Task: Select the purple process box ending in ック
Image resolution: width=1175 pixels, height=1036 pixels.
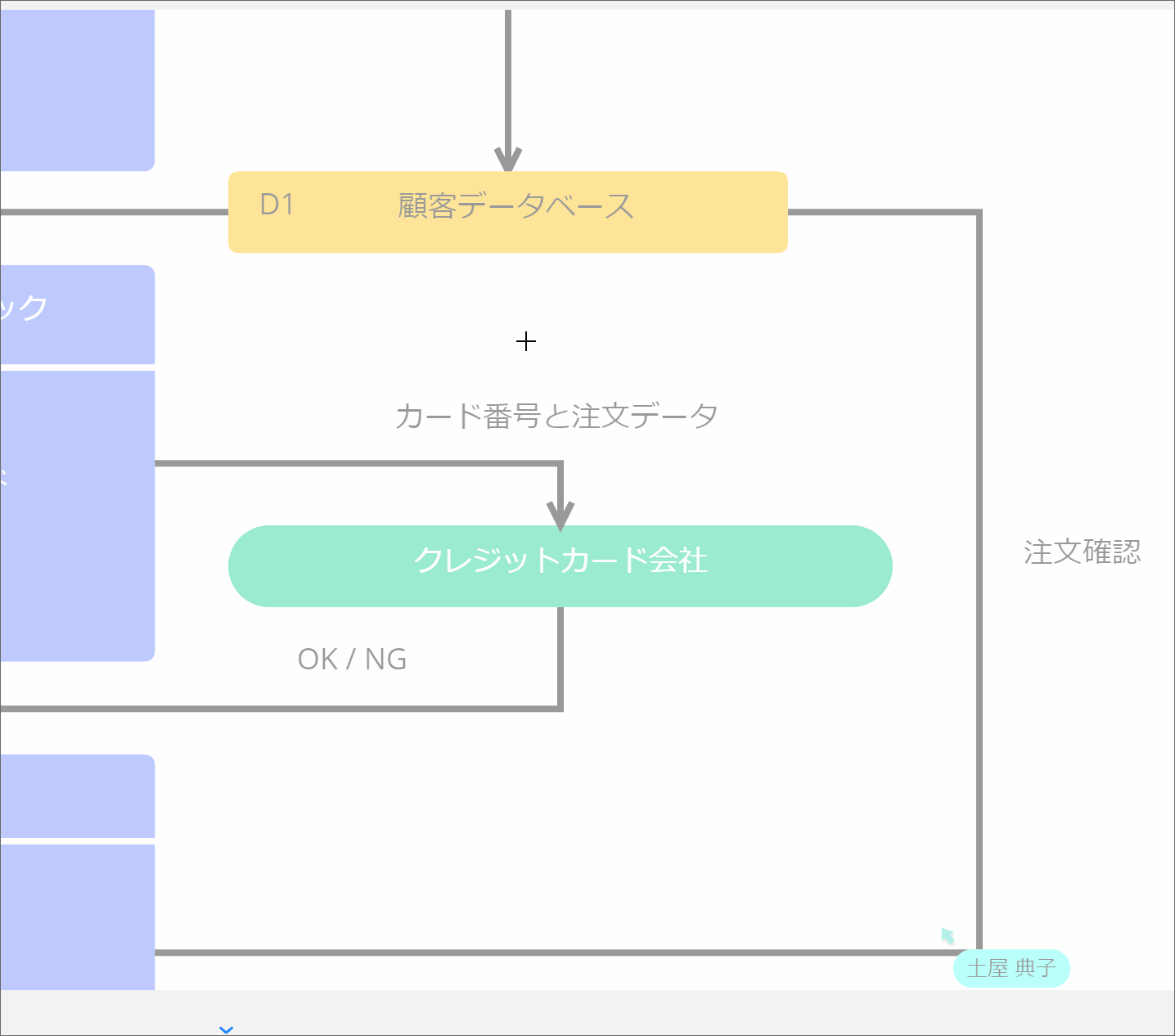Action: point(78,314)
